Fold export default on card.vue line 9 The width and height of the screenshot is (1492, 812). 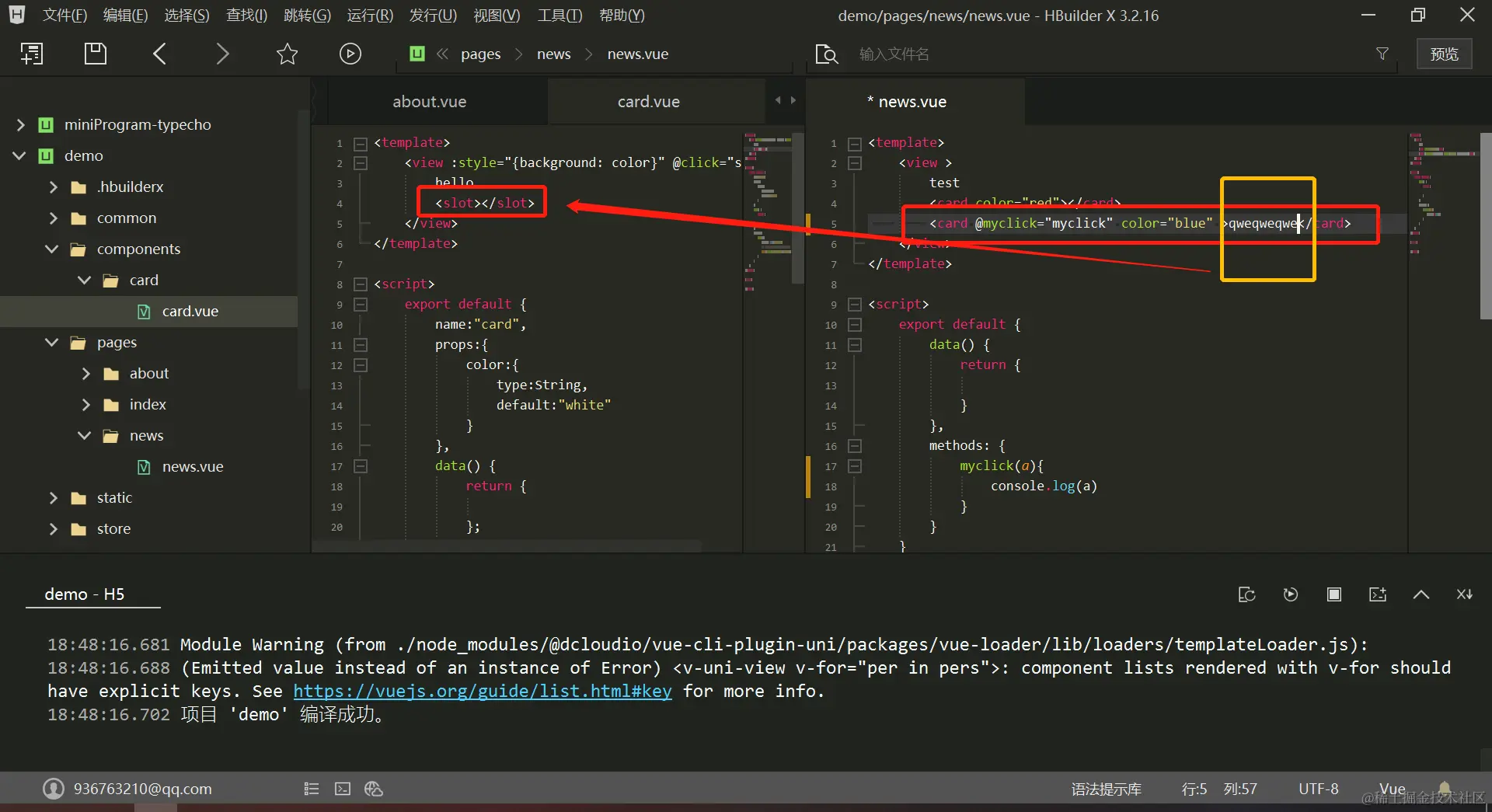click(x=361, y=305)
